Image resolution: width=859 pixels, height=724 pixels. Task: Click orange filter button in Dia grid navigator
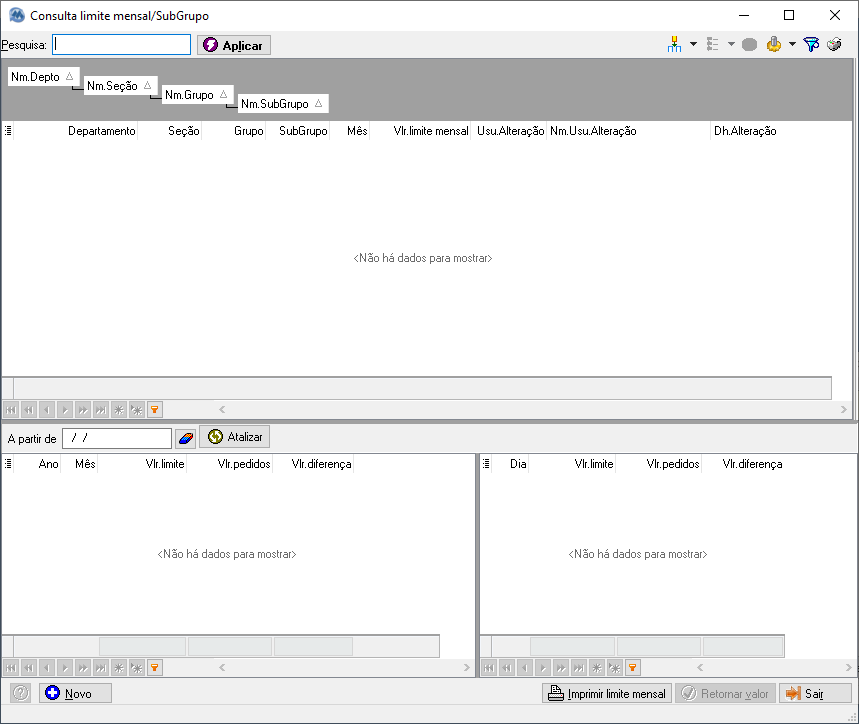pos(633,668)
